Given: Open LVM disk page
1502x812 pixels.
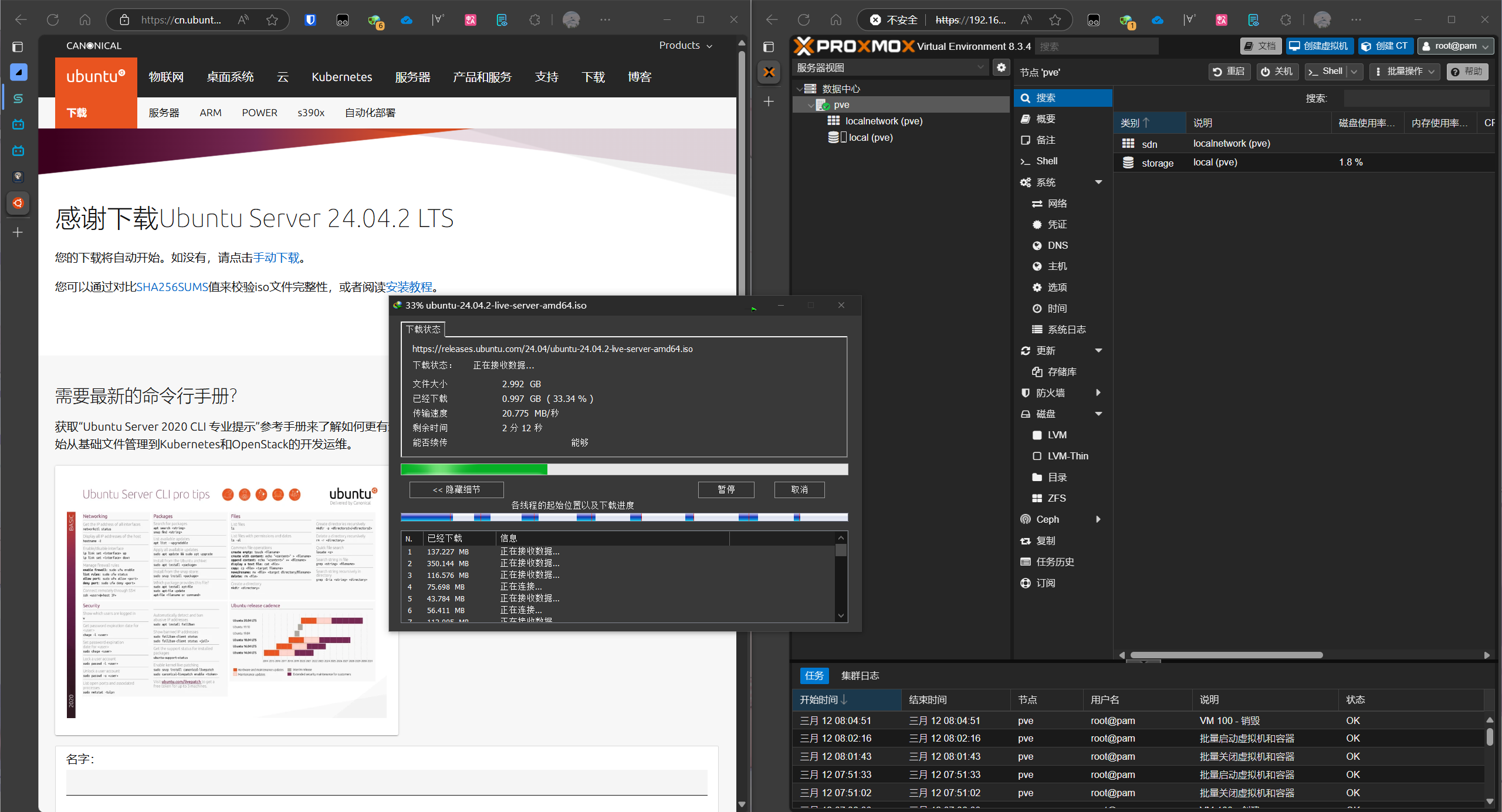Looking at the screenshot, I should point(1063,435).
